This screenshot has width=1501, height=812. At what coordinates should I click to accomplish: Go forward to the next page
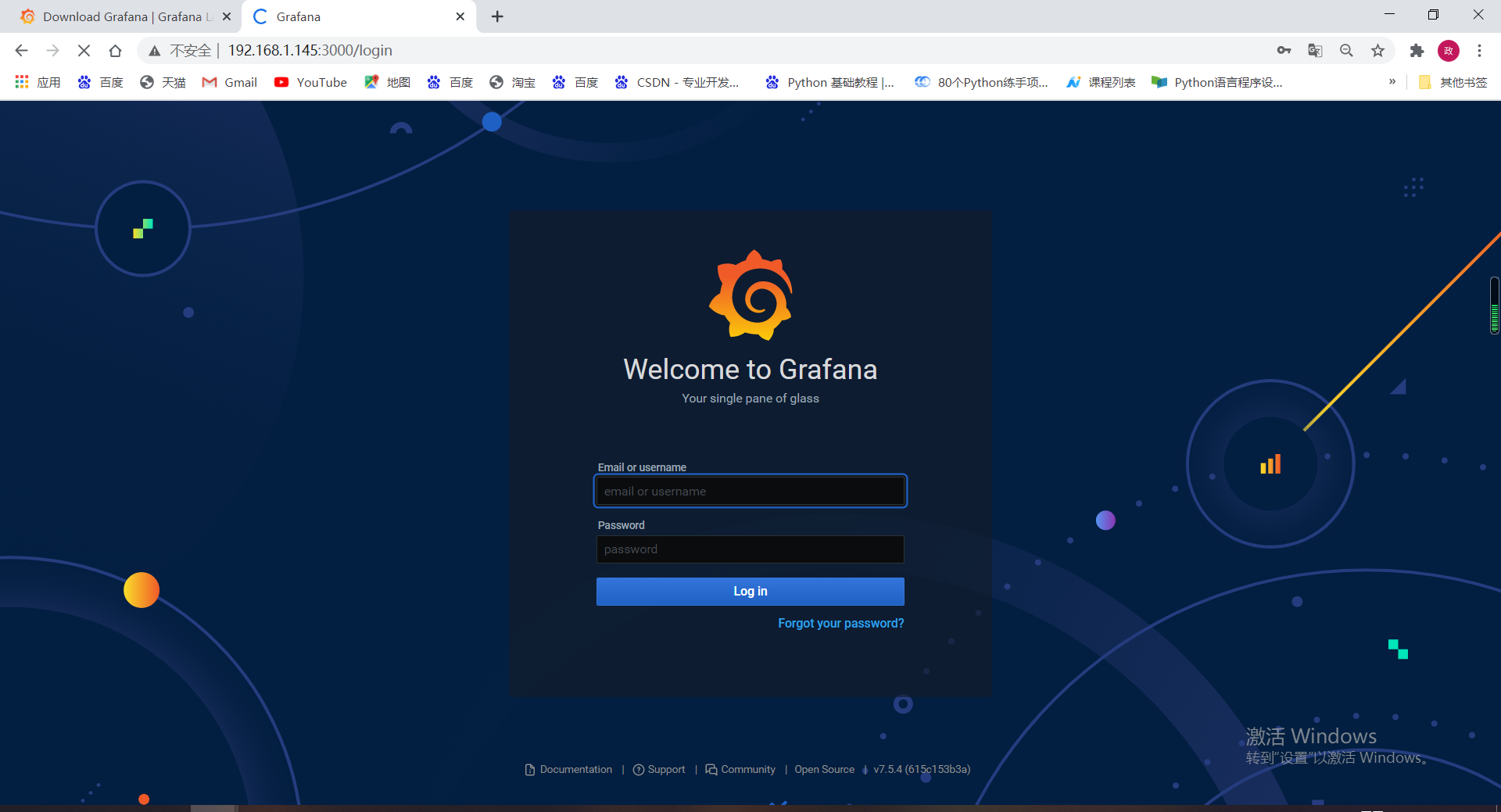pos(52,51)
